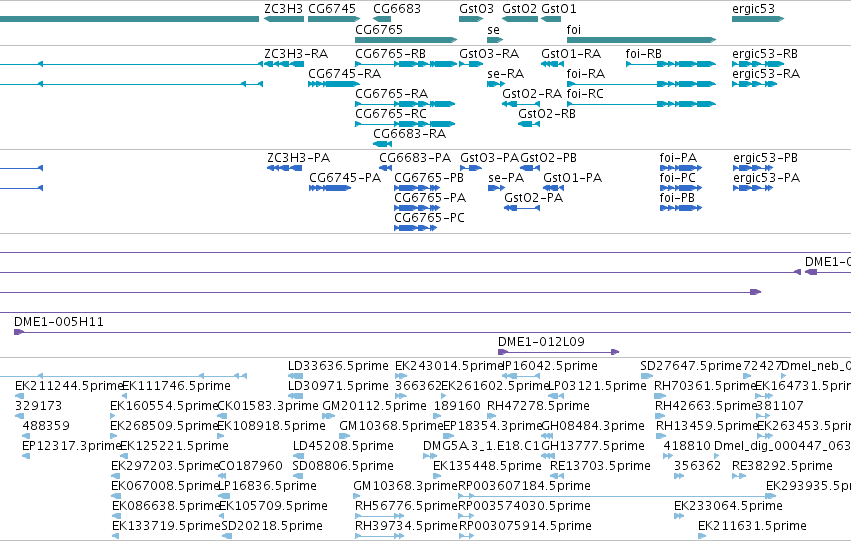The height and width of the screenshot is (541, 851).
Task: Select protein foi-PC
Action: [677, 178]
